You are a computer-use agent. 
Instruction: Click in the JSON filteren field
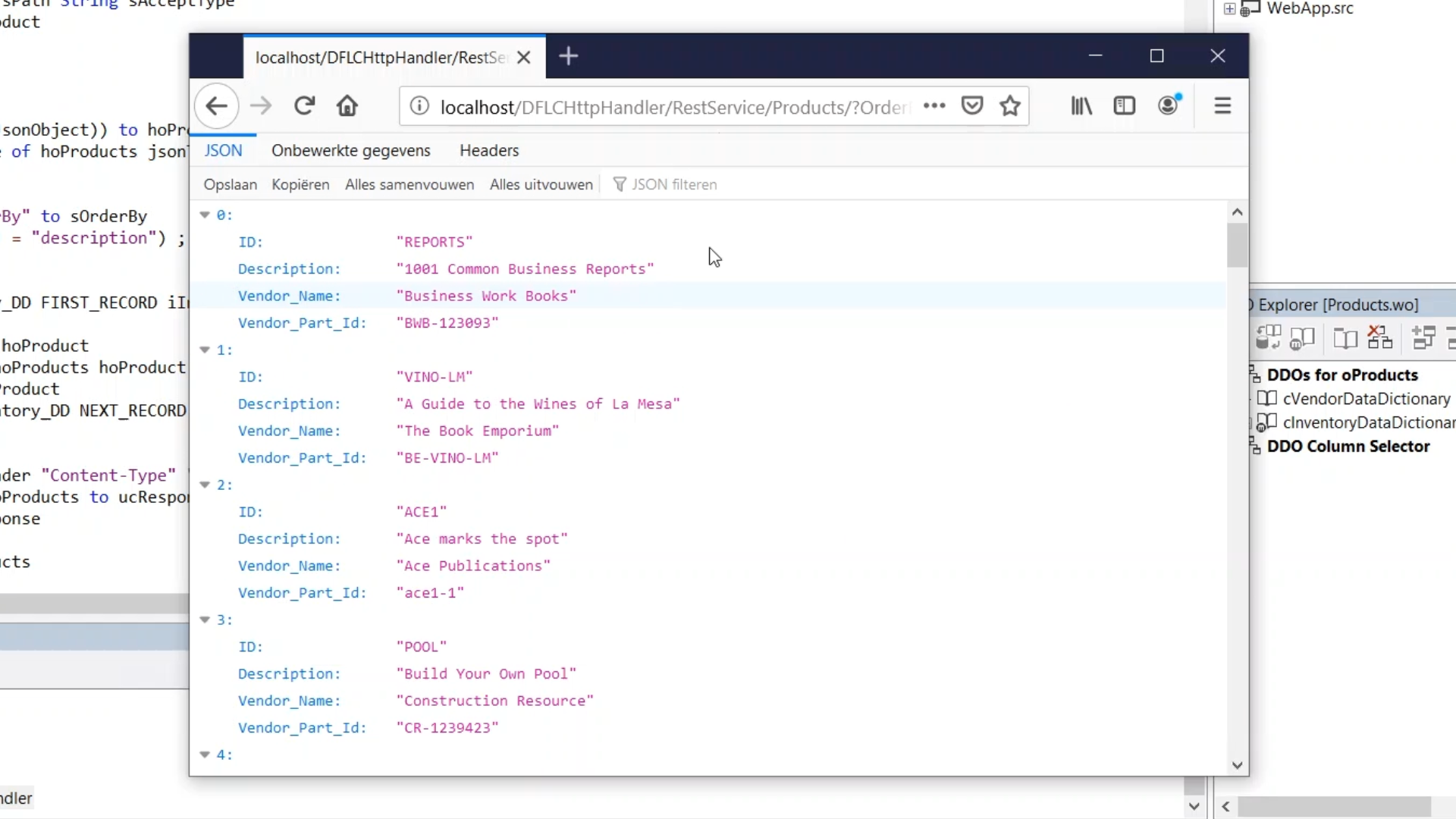673,185
